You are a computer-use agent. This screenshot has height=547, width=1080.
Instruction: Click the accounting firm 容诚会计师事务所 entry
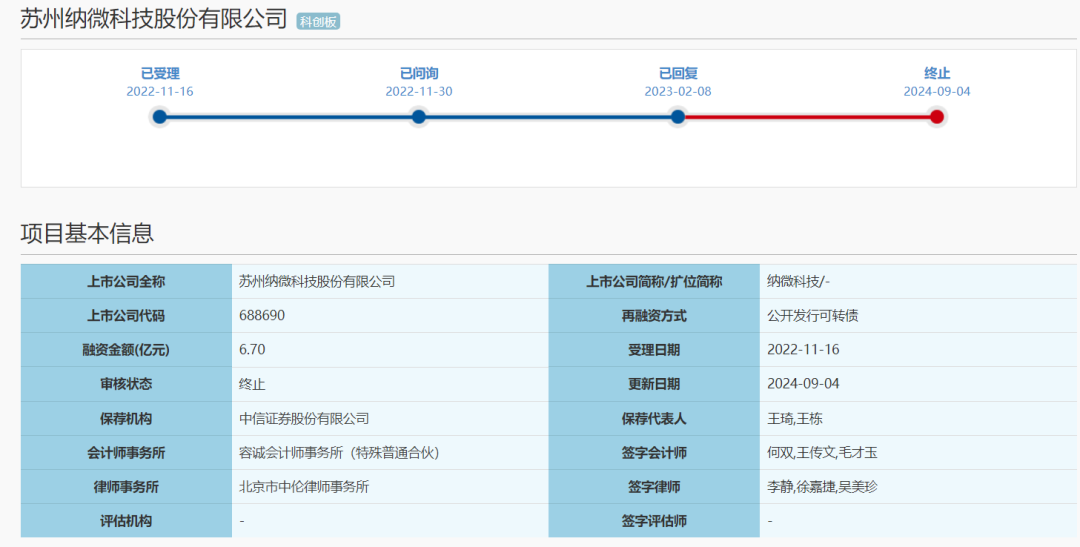pos(339,453)
